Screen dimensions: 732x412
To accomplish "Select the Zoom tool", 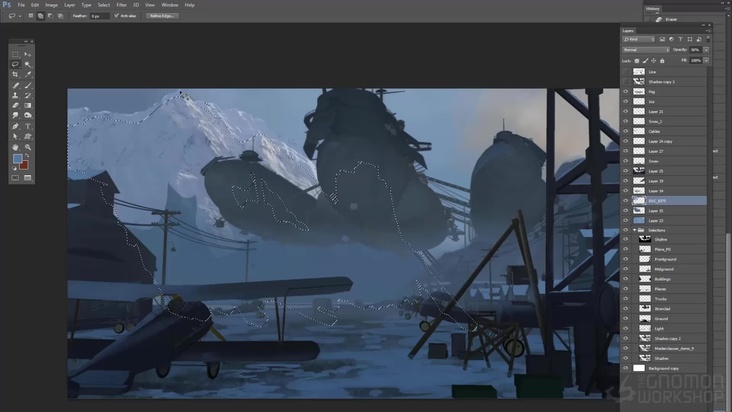I will [28, 147].
